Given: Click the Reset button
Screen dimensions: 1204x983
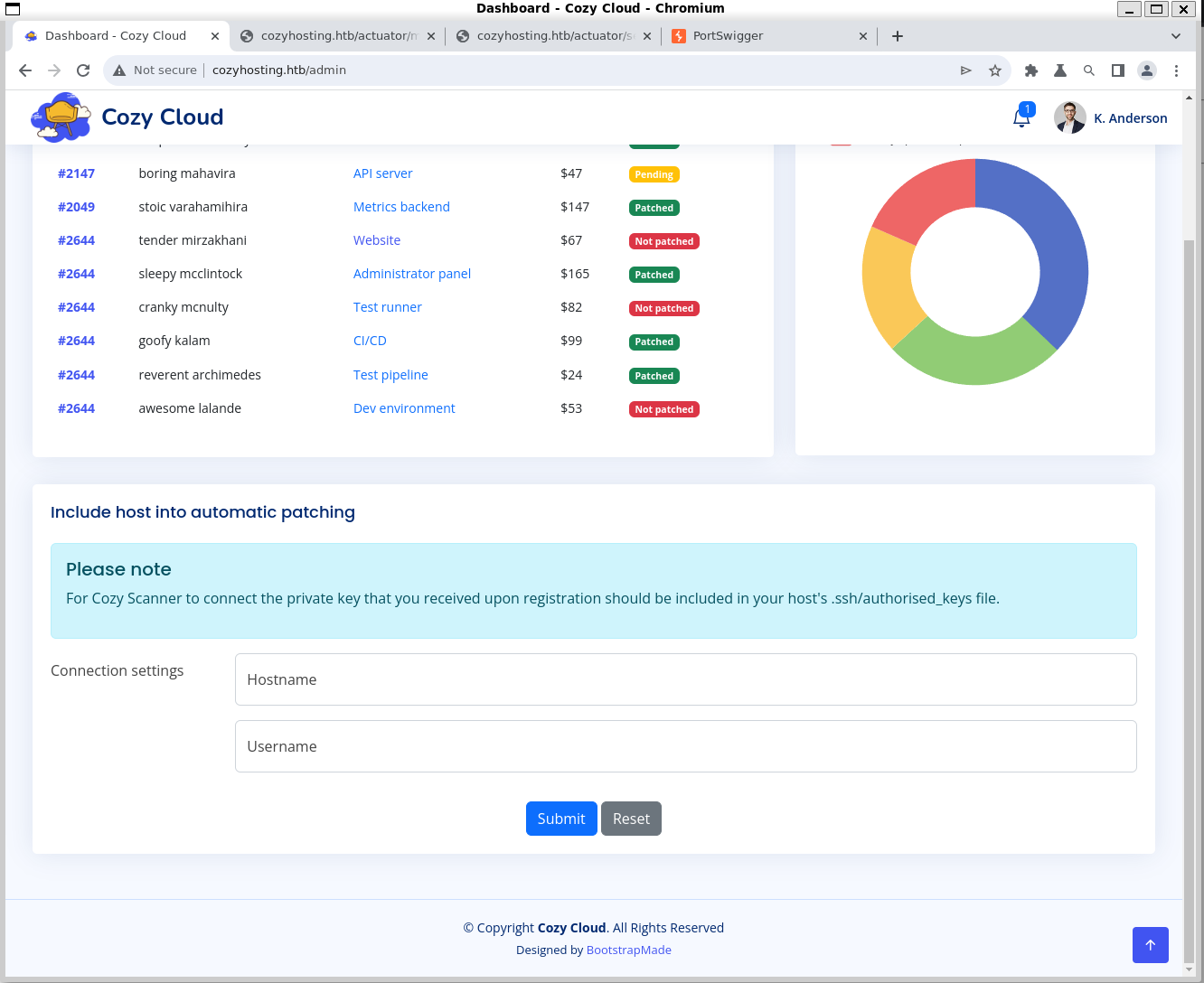Looking at the screenshot, I should tap(631, 819).
